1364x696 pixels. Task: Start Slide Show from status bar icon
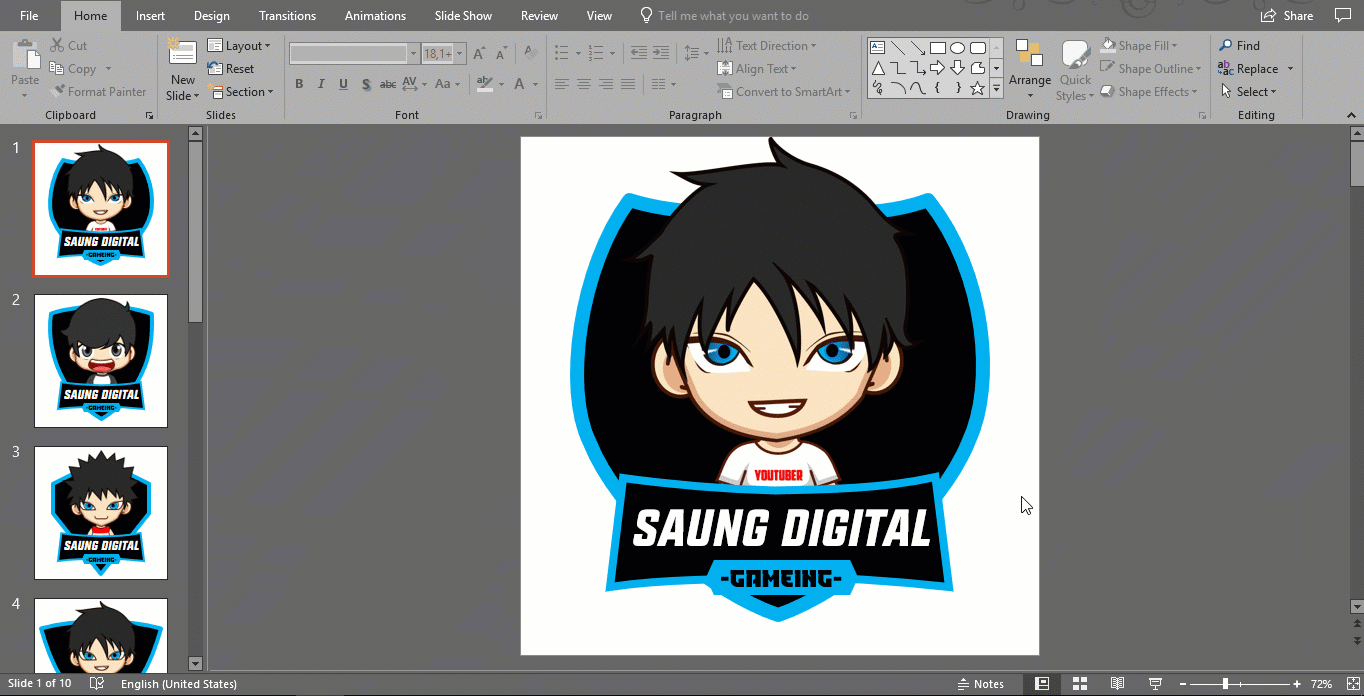pyautogui.click(x=1156, y=684)
